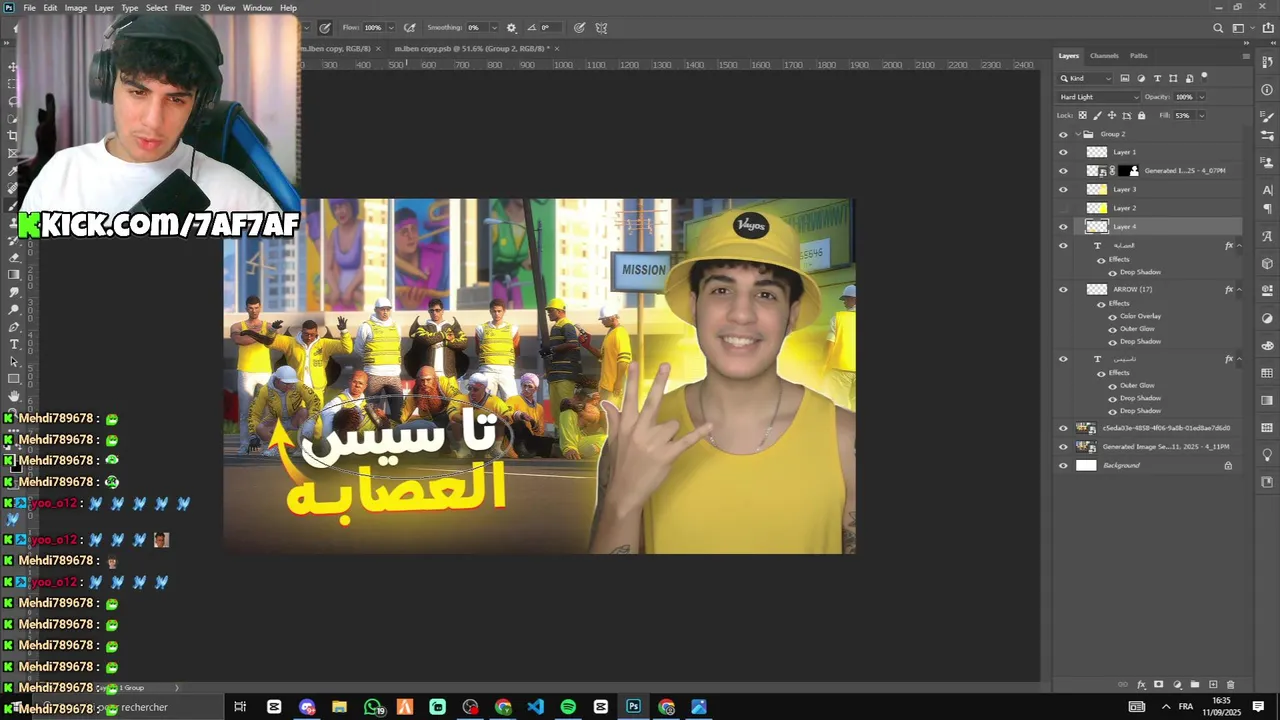Image resolution: width=1280 pixels, height=720 pixels.
Task: Open the Hard Light blend mode dropdown
Action: pyautogui.click(x=1099, y=97)
